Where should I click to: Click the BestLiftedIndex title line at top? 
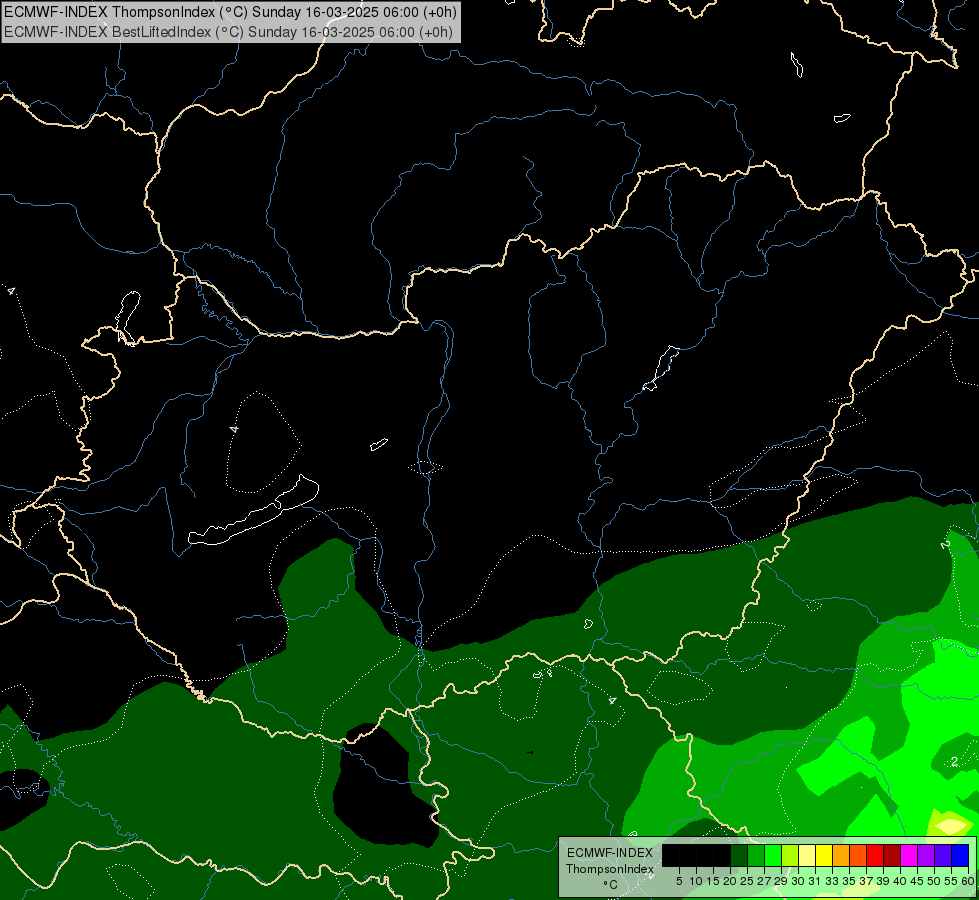pyautogui.click(x=229, y=31)
